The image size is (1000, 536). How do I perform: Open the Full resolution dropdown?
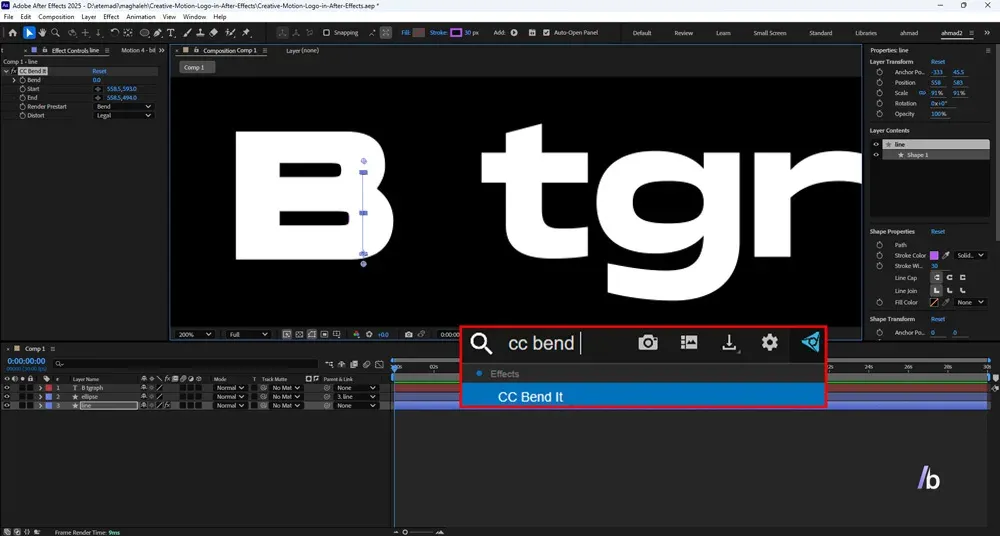tap(248, 334)
